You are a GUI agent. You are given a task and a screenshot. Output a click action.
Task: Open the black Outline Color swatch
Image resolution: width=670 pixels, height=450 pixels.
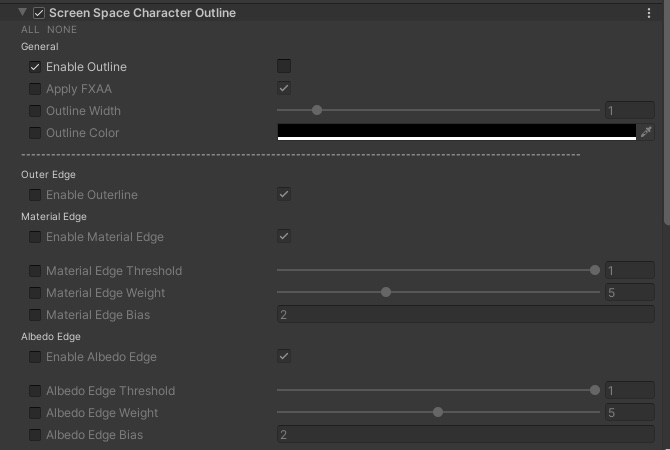[x=456, y=132]
